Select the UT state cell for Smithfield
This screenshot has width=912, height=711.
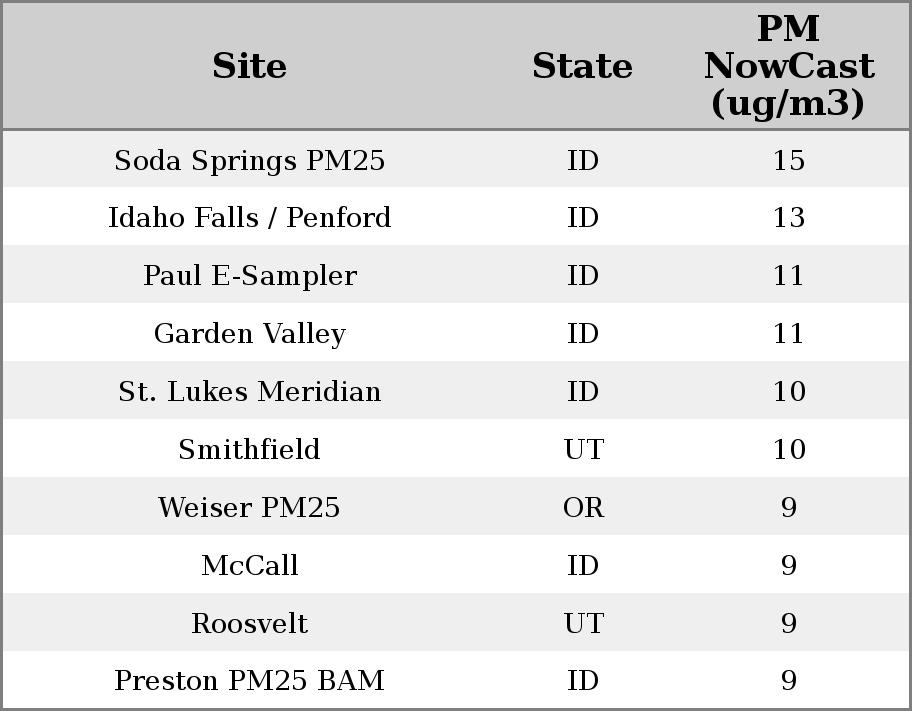point(583,450)
